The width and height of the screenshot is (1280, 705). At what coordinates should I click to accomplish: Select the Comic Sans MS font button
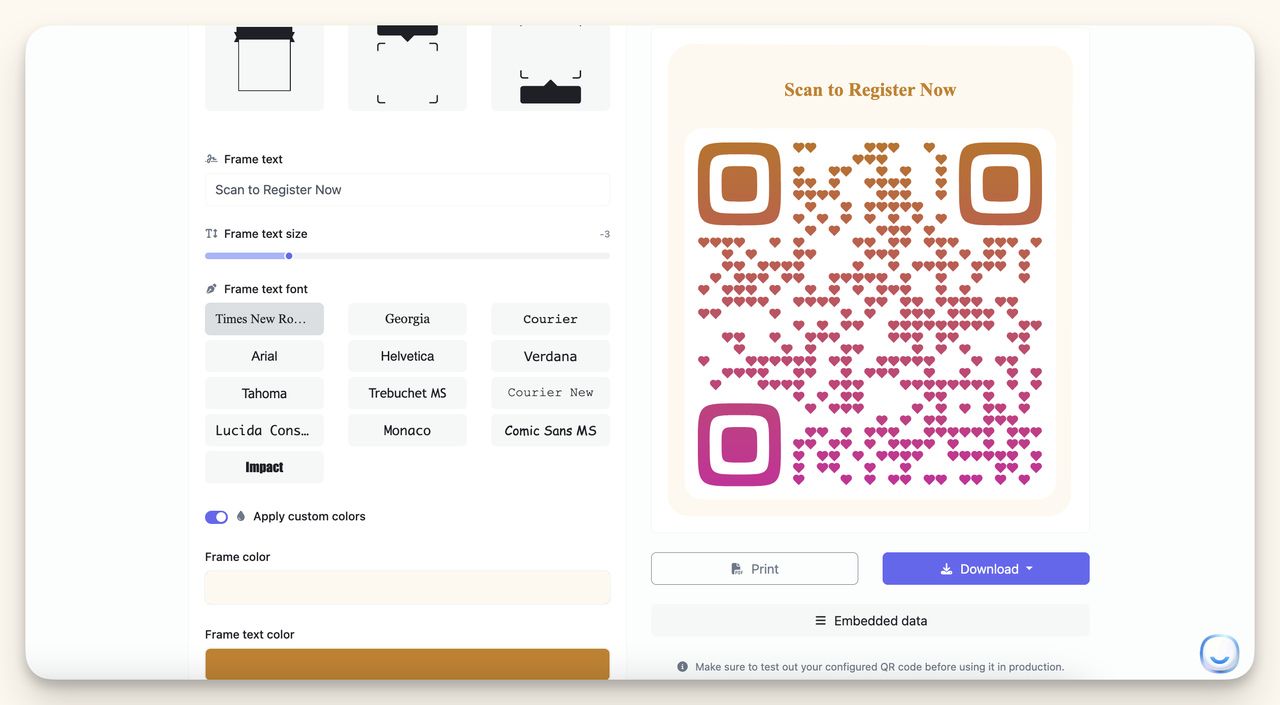click(550, 430)
